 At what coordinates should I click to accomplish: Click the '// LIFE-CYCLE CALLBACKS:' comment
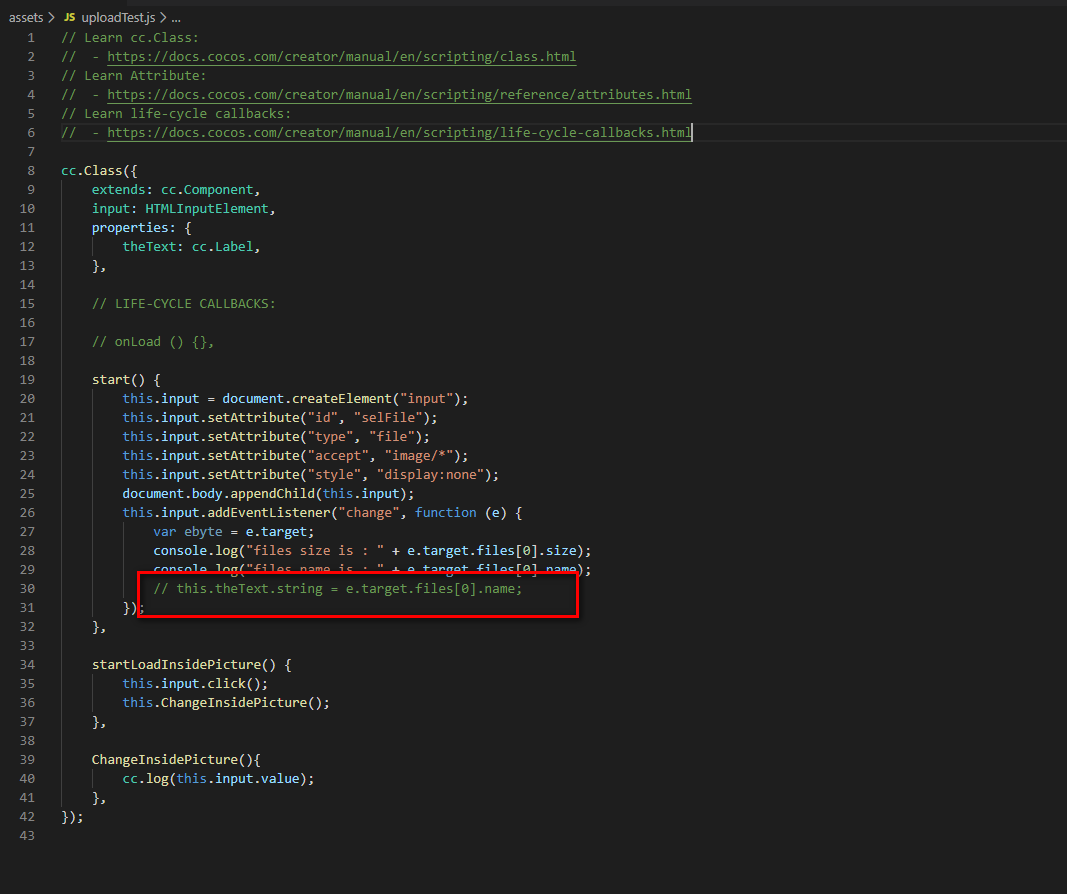[x=184, y=303]
